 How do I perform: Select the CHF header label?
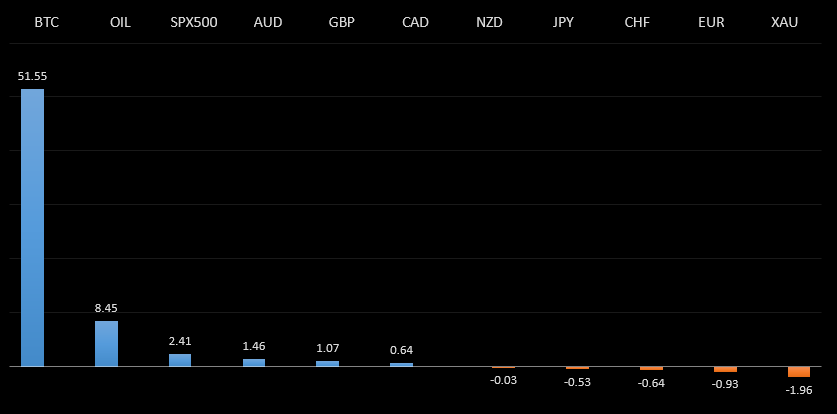pyautogui.click(x=637, y=22)
